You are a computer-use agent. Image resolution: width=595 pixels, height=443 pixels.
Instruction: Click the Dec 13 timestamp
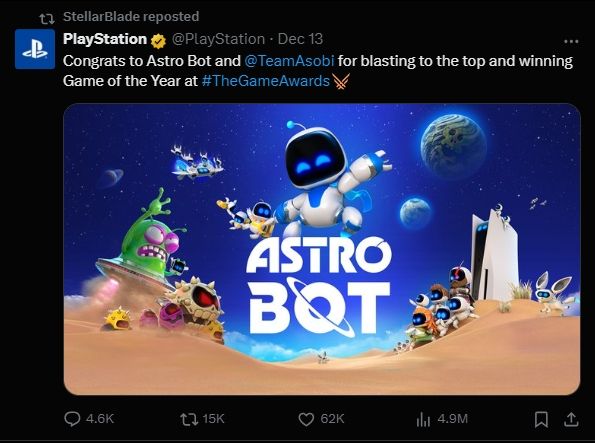pyautogui.click(x=300, y=39)
